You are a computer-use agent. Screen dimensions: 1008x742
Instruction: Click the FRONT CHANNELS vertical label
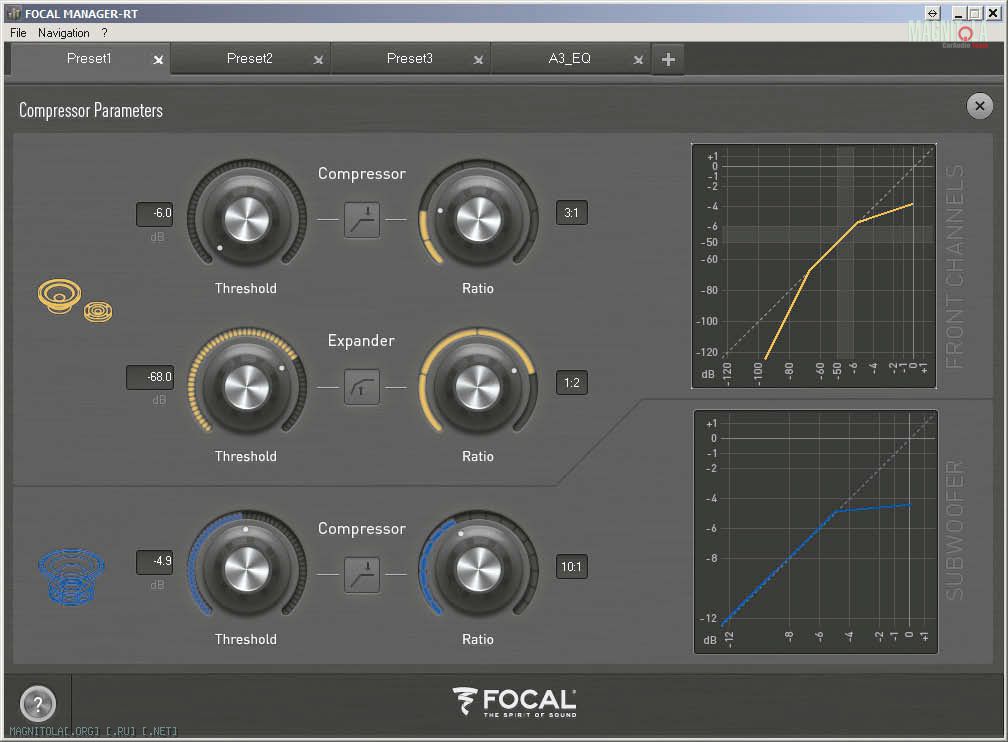coord(955,266)
